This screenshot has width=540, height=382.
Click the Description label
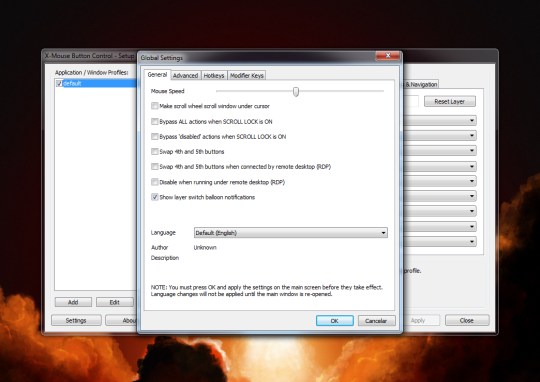165,258
